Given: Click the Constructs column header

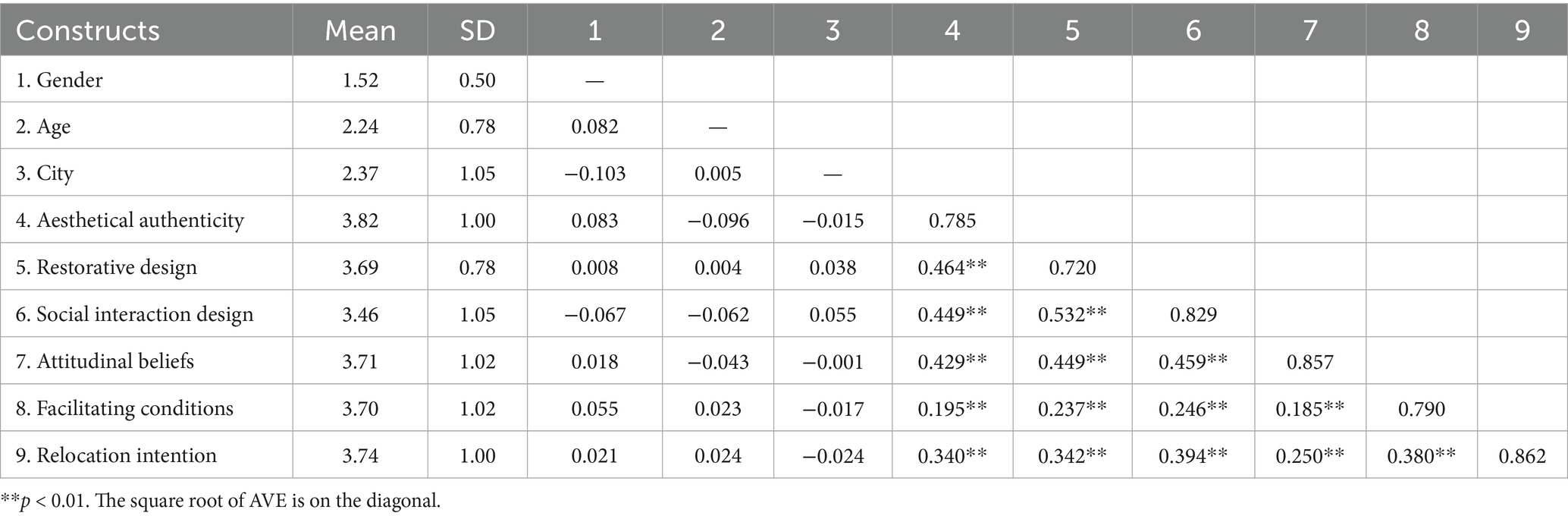Looking at the screenshot, I should pos(88,30).
